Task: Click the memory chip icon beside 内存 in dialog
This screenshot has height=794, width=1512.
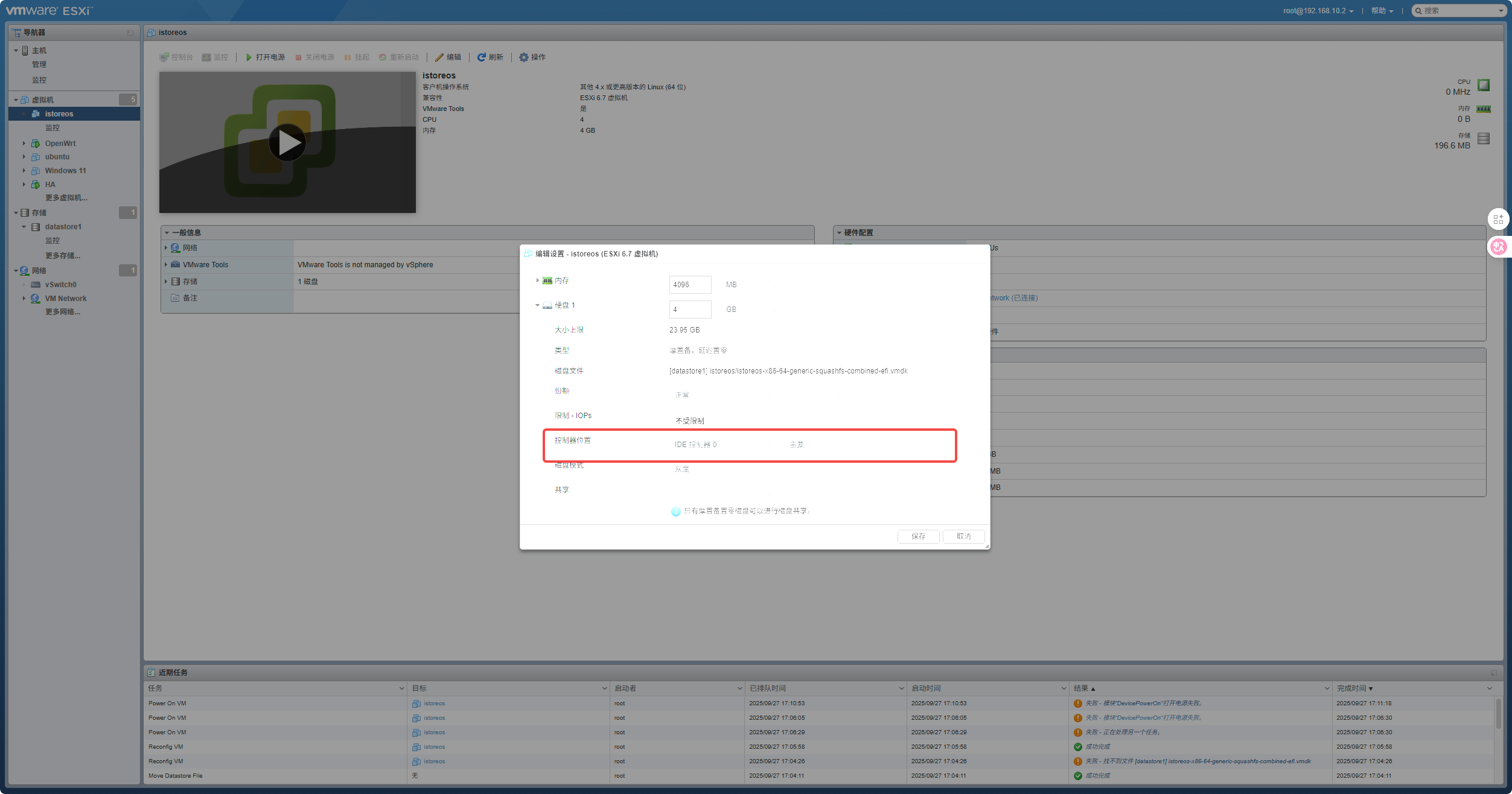Action: coord(547,281)
